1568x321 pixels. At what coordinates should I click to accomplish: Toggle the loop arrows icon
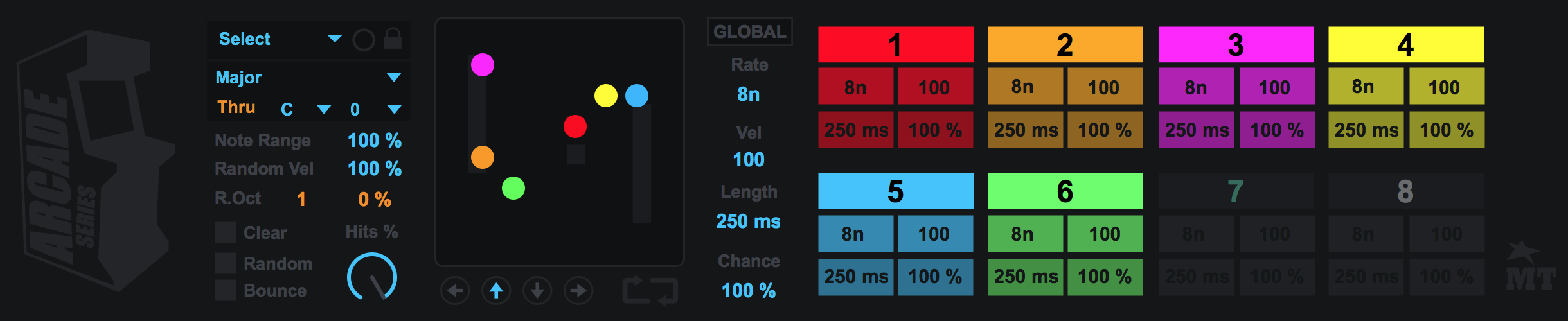(x=650, y=290)
